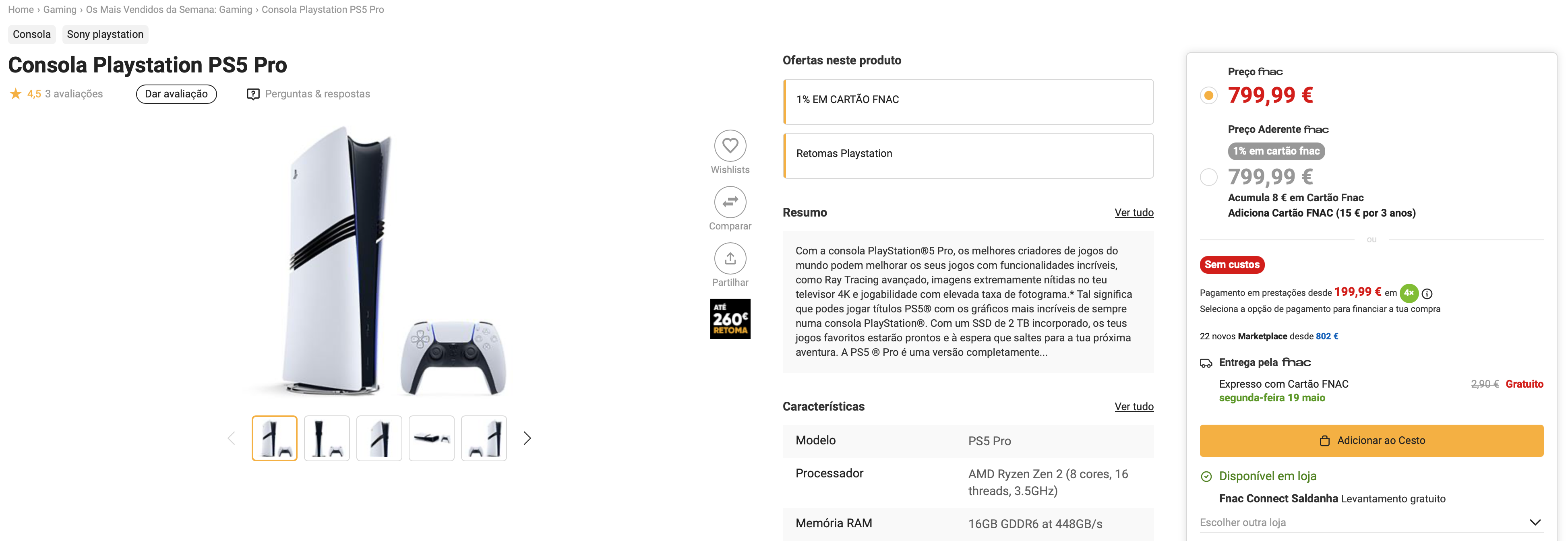Click the 'PS5 Pro' Modelo value
The height and width of the screenshot is (541, 1568).
(989, 441)
